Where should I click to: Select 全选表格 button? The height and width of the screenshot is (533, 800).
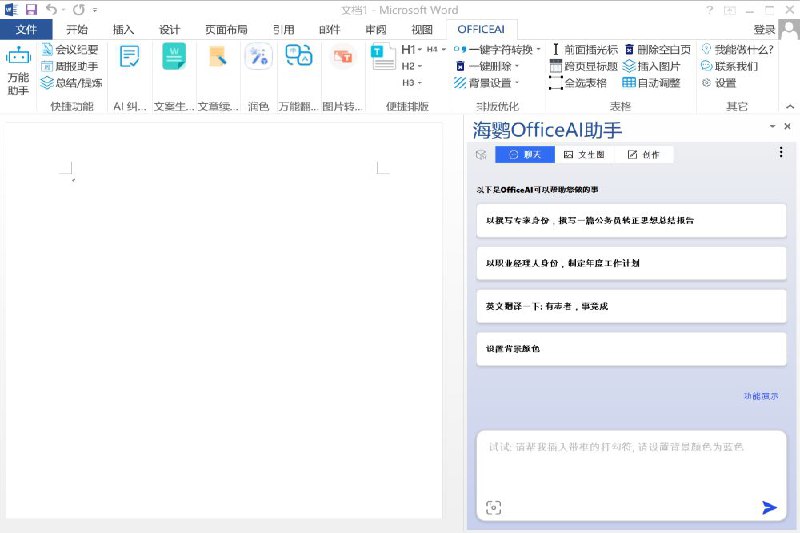(578, 83)
